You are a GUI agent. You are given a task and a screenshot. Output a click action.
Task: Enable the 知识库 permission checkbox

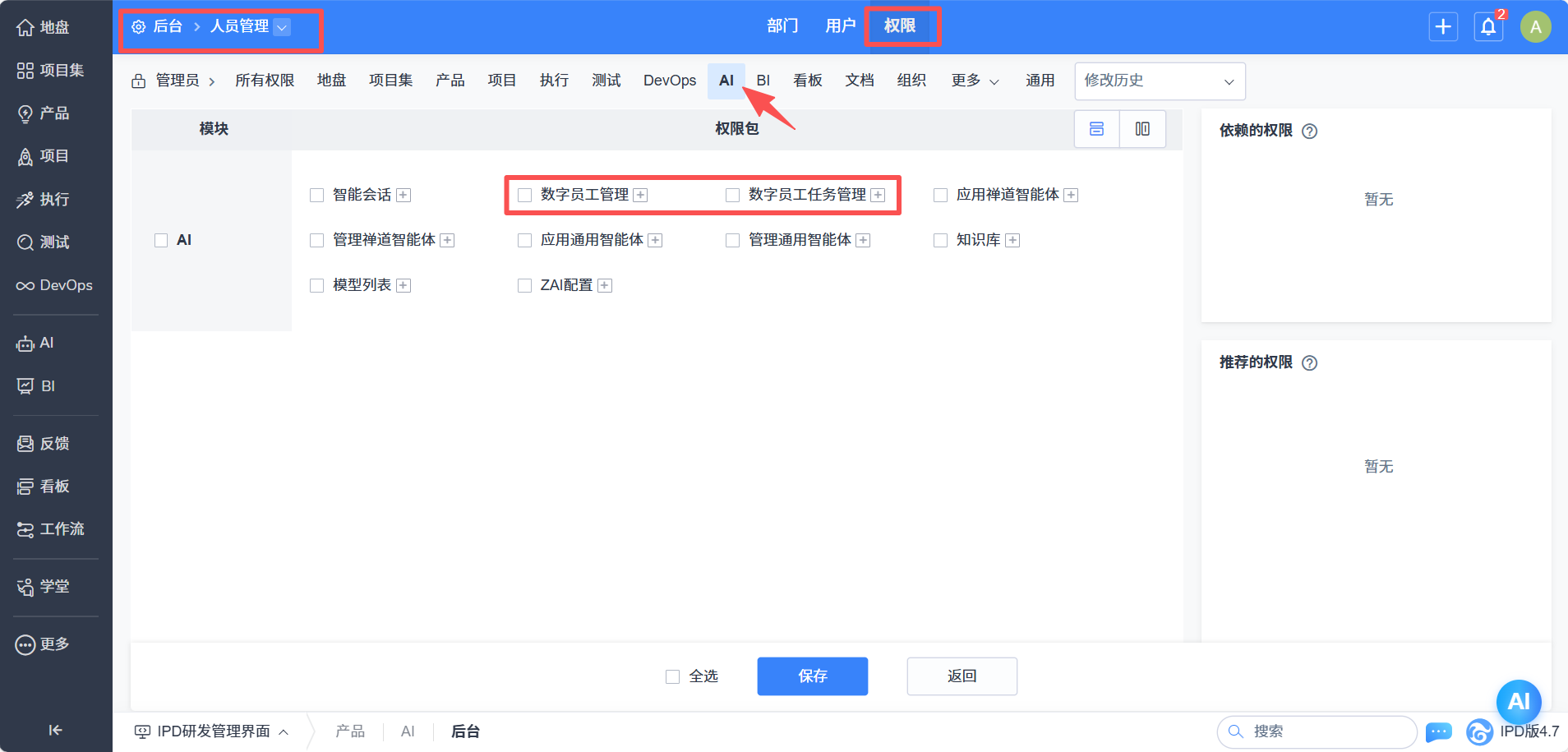940,240
